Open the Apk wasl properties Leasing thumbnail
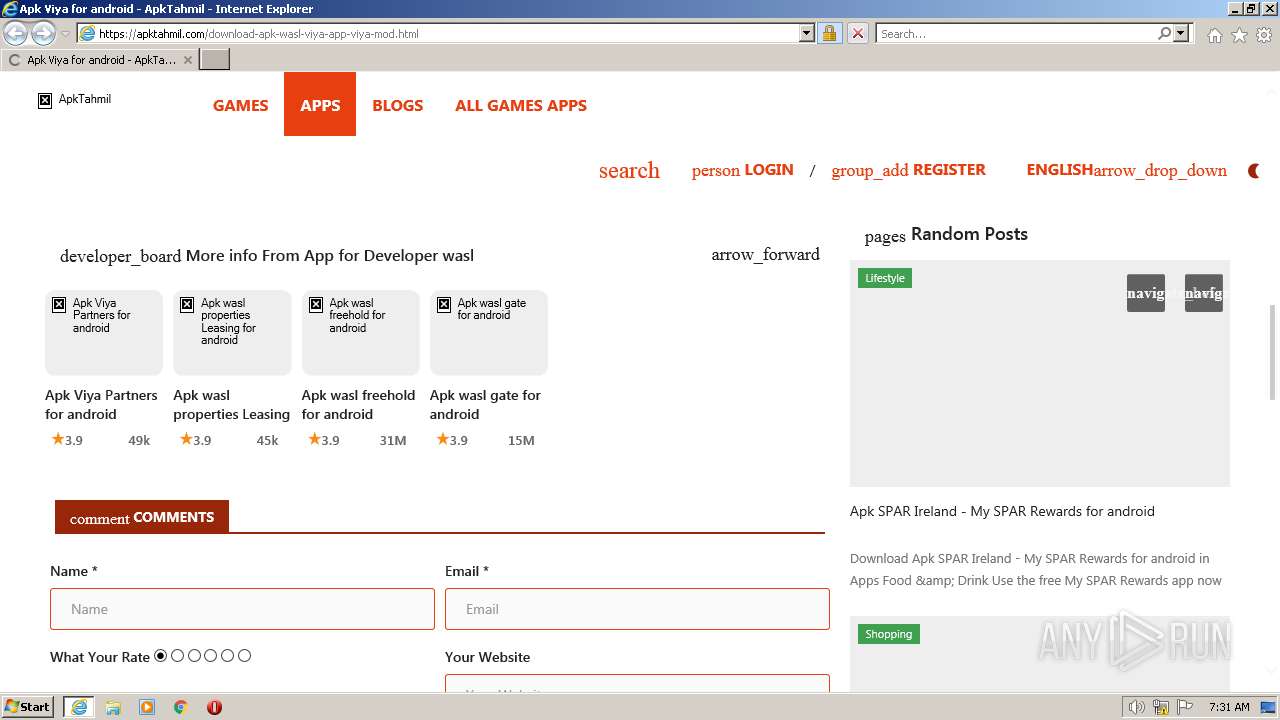1280x720 pixels. pos(232,332)
